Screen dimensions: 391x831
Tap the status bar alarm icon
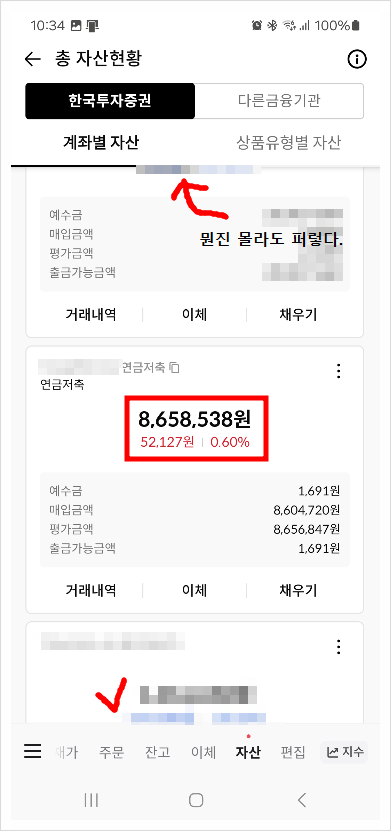pyautogui.click(x=257, y=25)
